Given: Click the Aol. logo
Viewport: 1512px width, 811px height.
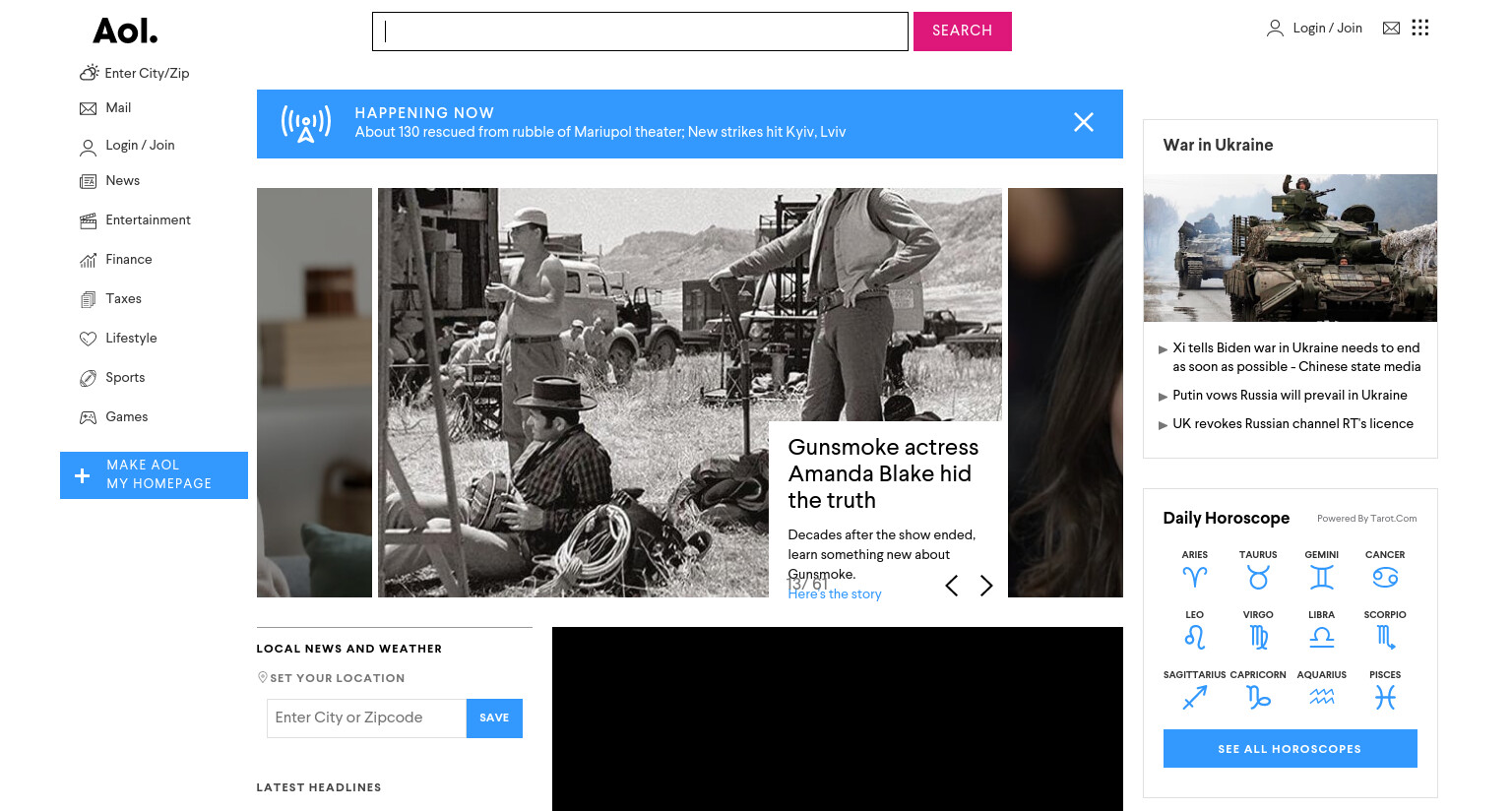Looking at the screenshot, I should (125, 31).
